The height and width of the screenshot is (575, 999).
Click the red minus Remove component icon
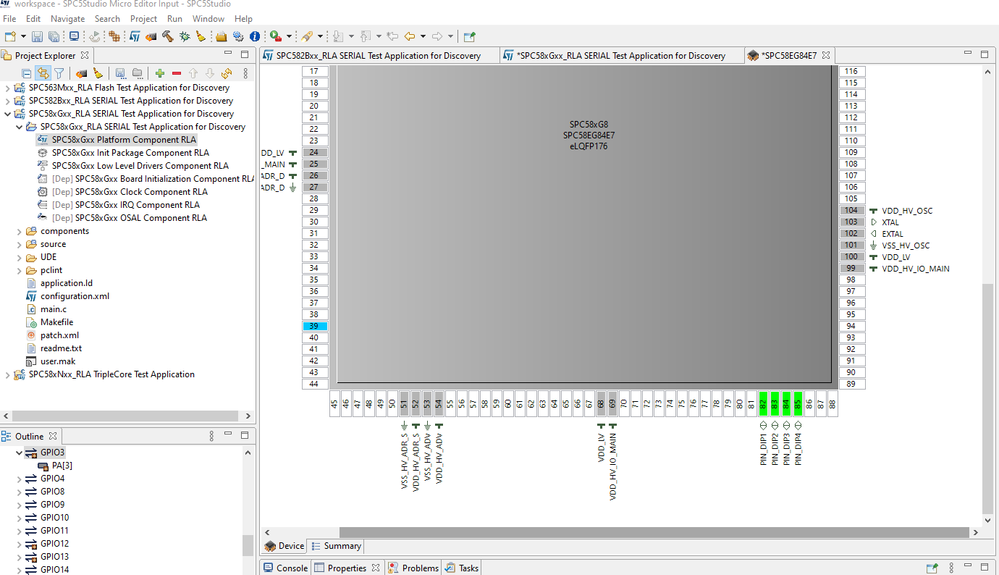[x=176, y=73]
